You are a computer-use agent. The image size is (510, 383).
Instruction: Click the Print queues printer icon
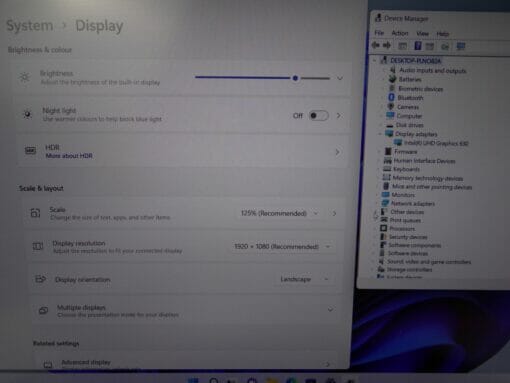(384, 220)
